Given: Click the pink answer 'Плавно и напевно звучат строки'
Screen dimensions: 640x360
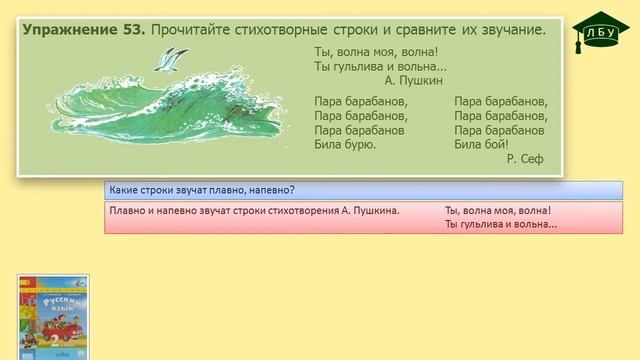Looking at the screenshot, I should point(254,211).
